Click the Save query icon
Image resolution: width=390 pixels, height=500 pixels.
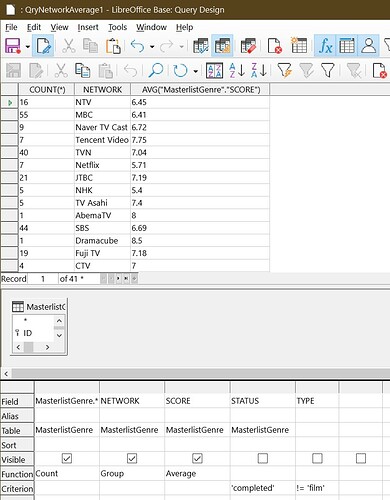click(x=13, y=46)
